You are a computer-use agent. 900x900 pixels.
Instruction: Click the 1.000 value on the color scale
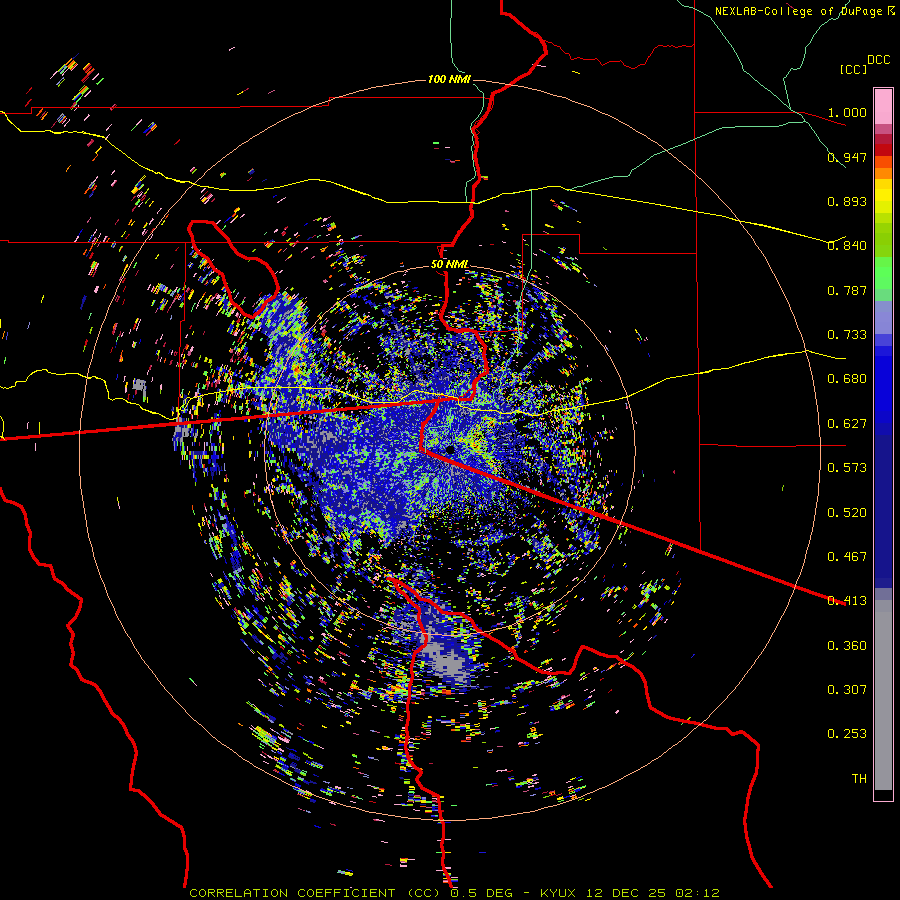847,112
